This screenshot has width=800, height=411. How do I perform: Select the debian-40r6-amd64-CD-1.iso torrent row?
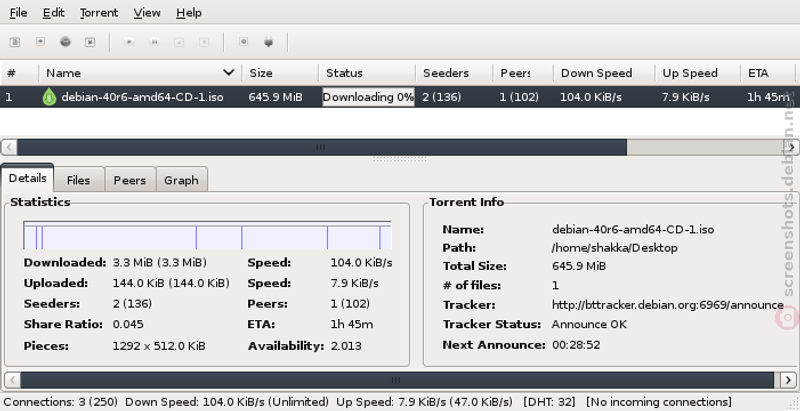[398, 97]
